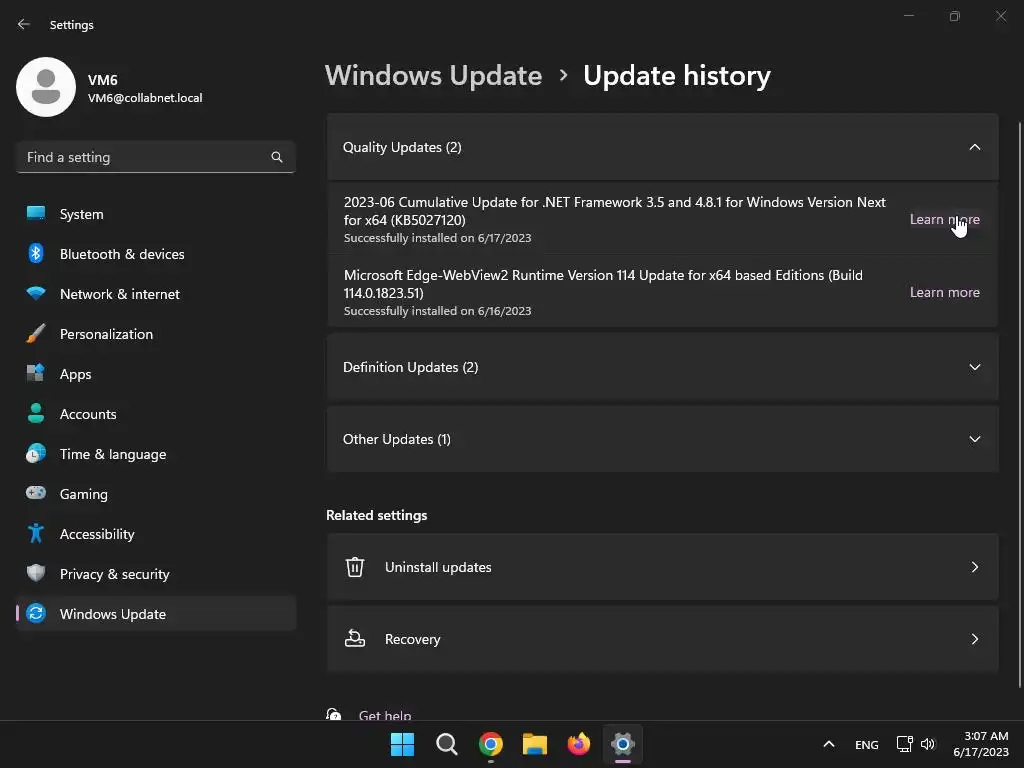Screen dimensions: 1024x768
Task: Open Gaming in the sidebar
Action: pyautogui.click(x=155, y=494)
